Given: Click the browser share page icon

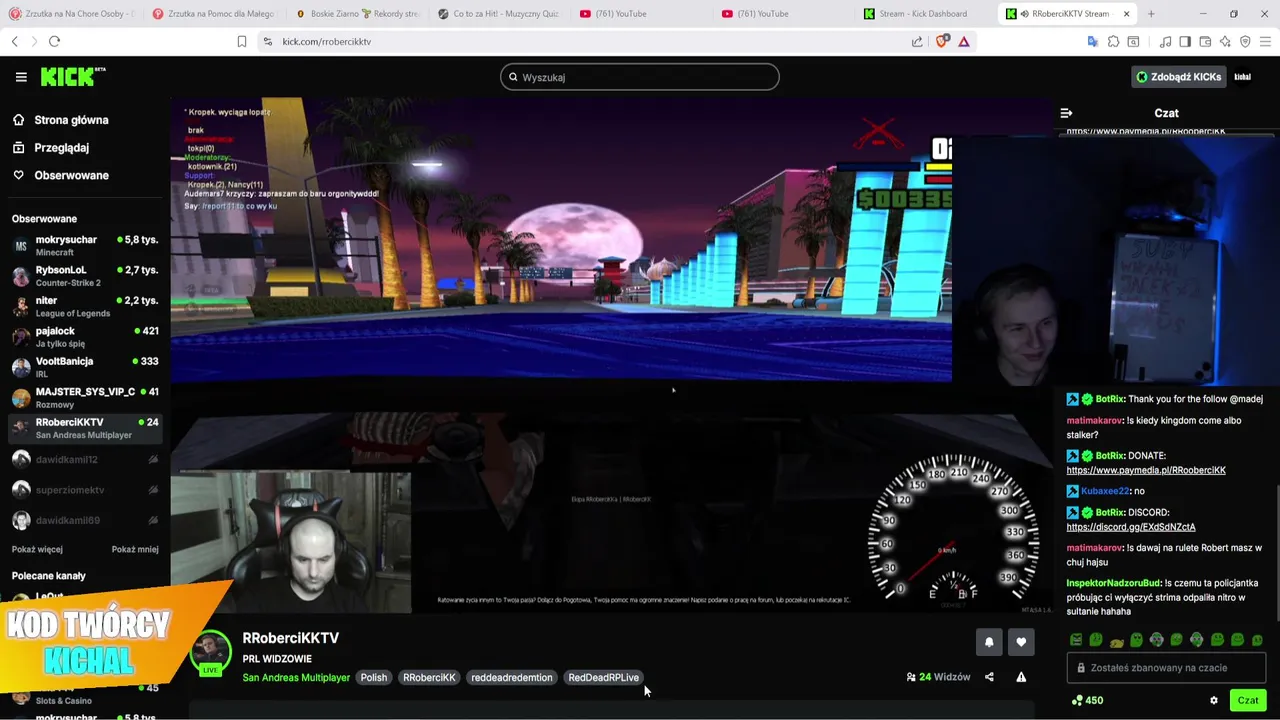Looking at the screenshot, I should (917, 41).
